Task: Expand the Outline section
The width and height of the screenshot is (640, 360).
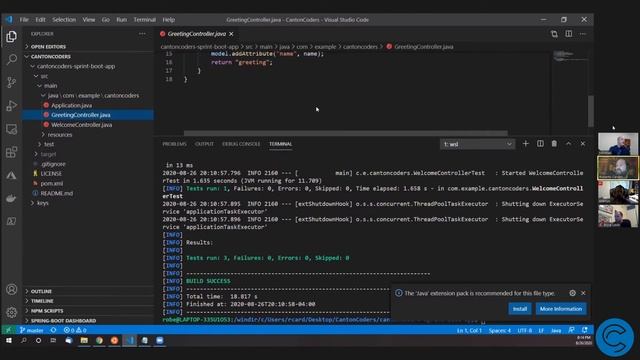Action: 88,291
